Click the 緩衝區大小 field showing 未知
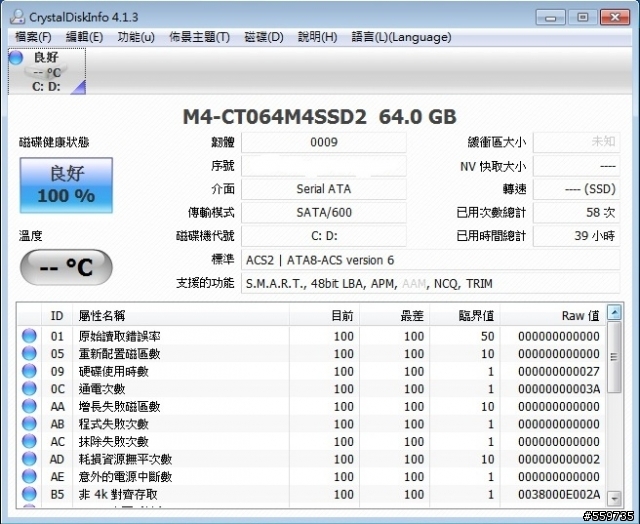This screenshot has width=640, height=524. click(x=576, y=142)
